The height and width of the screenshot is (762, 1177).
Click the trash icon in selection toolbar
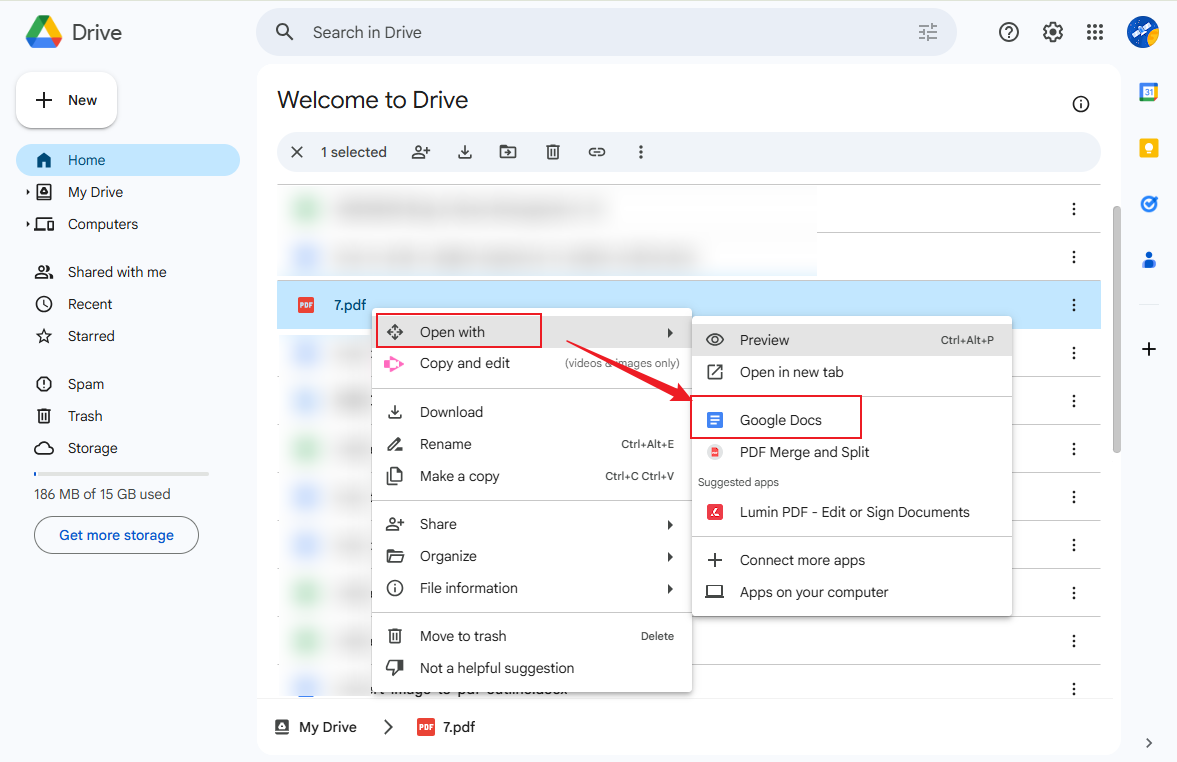tap(553, 152)
